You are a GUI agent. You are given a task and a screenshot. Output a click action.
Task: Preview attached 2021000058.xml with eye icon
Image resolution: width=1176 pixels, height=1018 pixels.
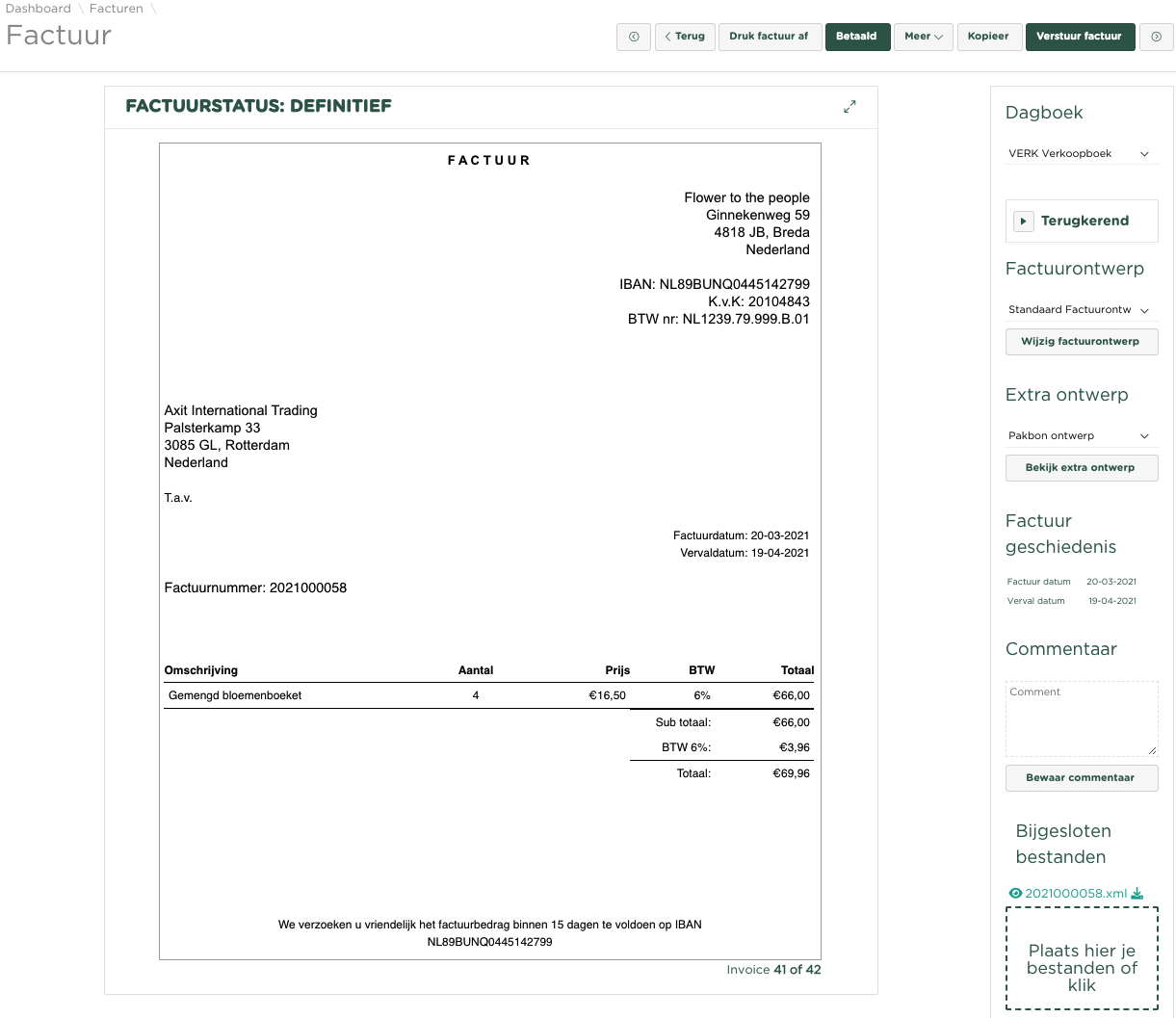[1015, 894]
